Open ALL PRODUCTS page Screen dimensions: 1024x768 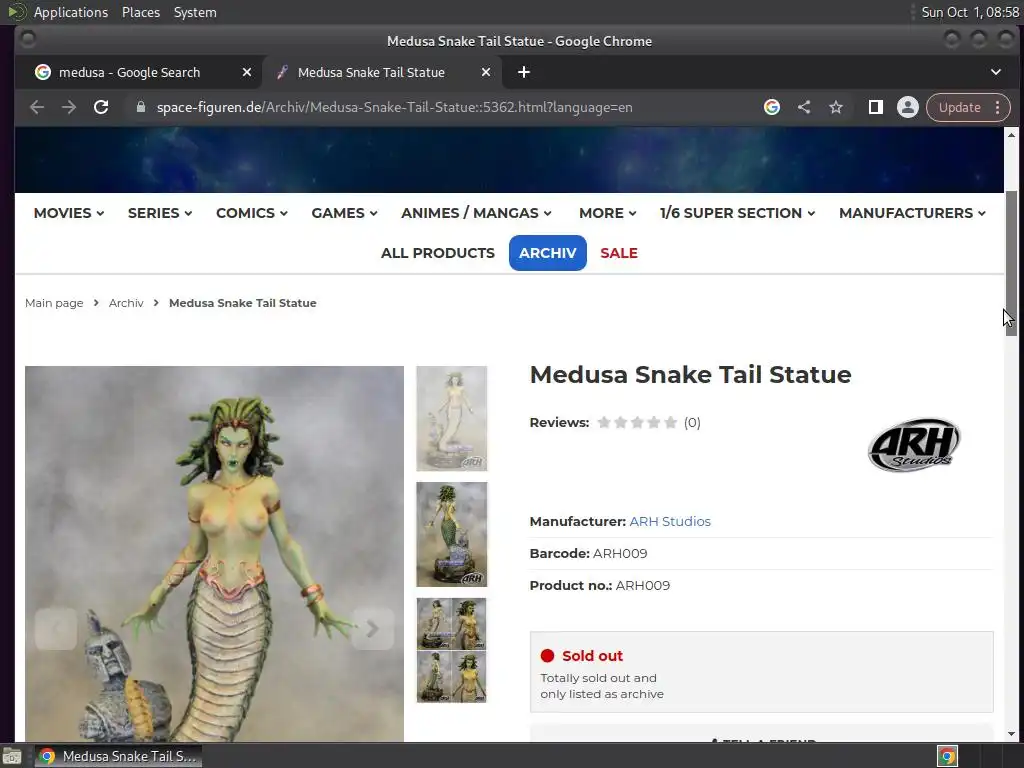tap(438, 253)
